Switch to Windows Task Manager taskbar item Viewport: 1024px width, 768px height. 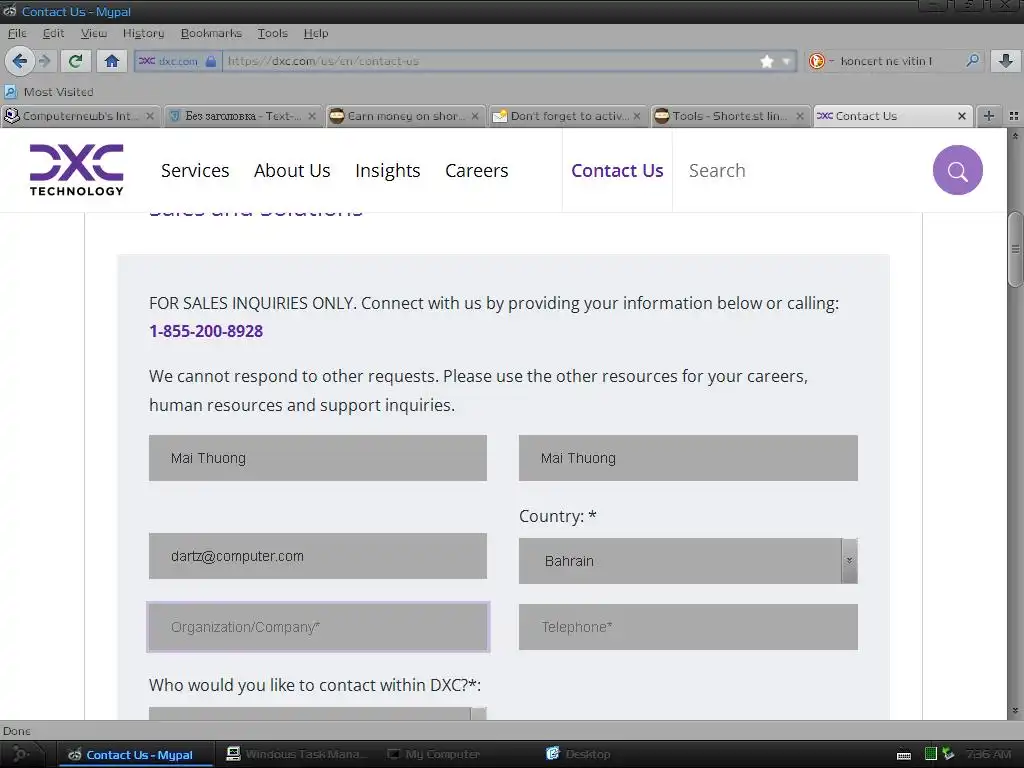297,754
